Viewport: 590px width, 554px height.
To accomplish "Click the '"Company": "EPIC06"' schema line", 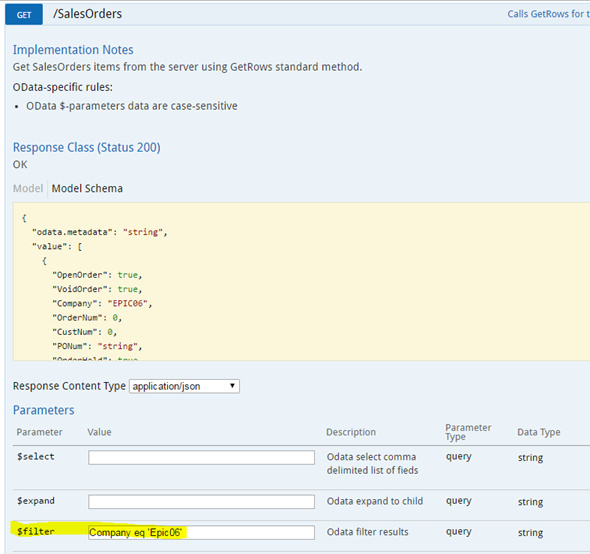I will pyautogui.click(x=102, y=303).
